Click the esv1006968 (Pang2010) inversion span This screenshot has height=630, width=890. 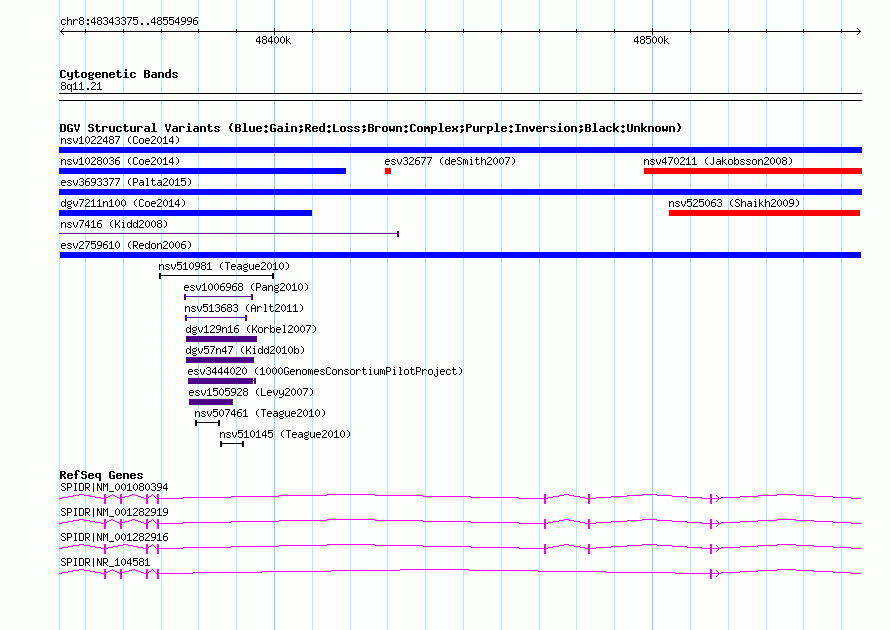tap(219, 297)
